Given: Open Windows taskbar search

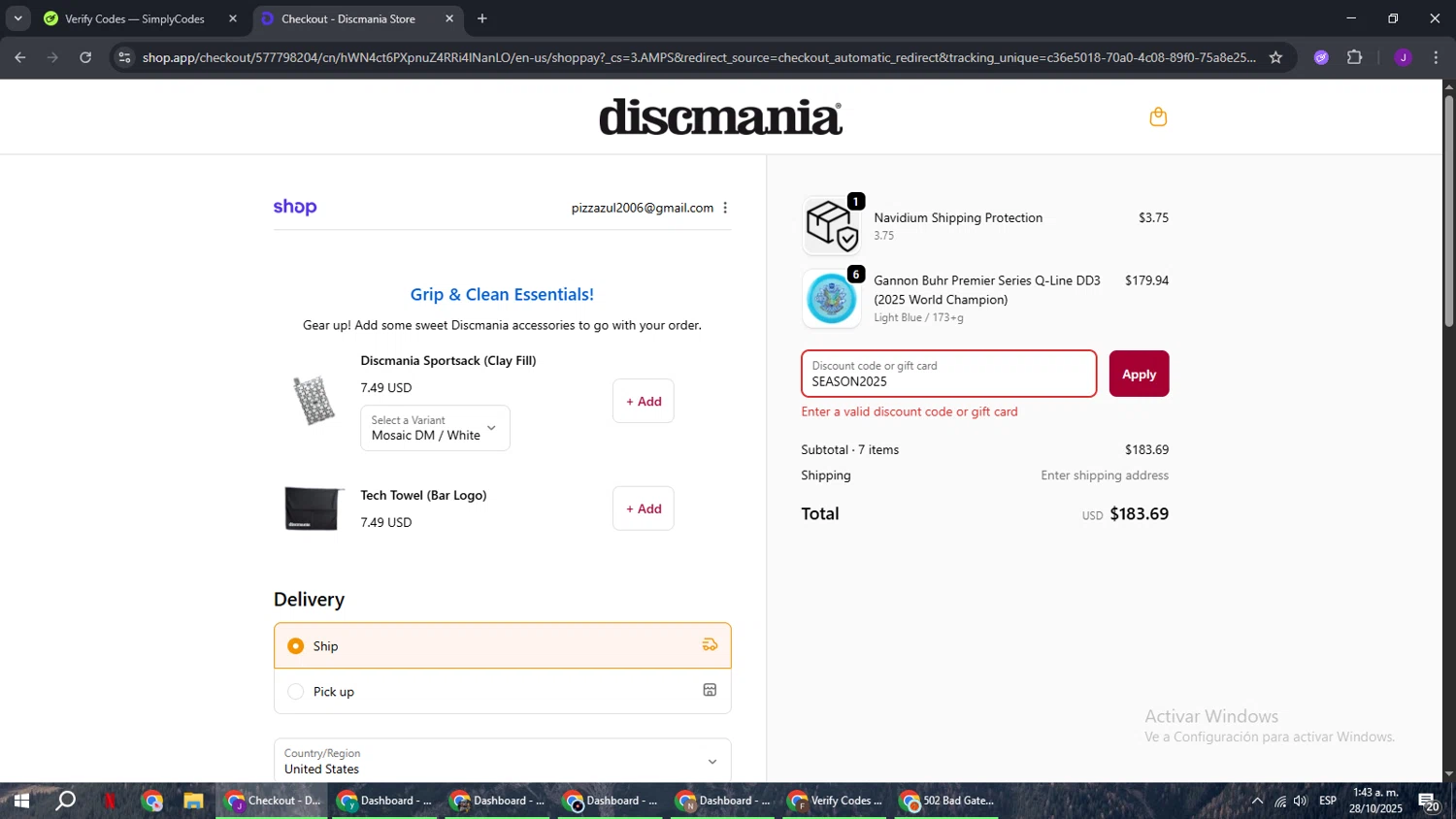Looking at the screenshot, I should coord(65,801).
